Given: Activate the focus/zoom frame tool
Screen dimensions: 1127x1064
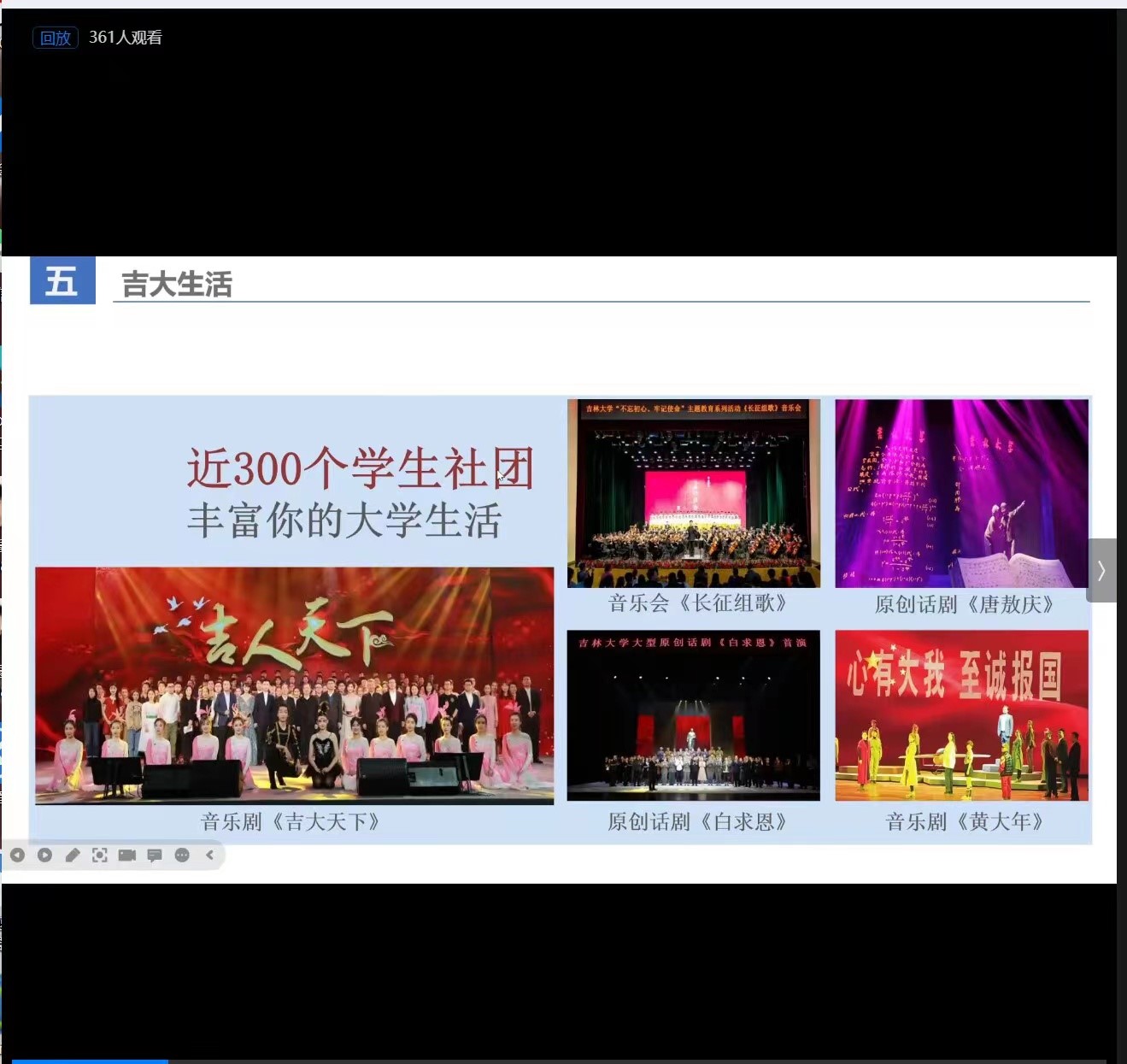Looking at the screenshot, I should pos(100,855).
